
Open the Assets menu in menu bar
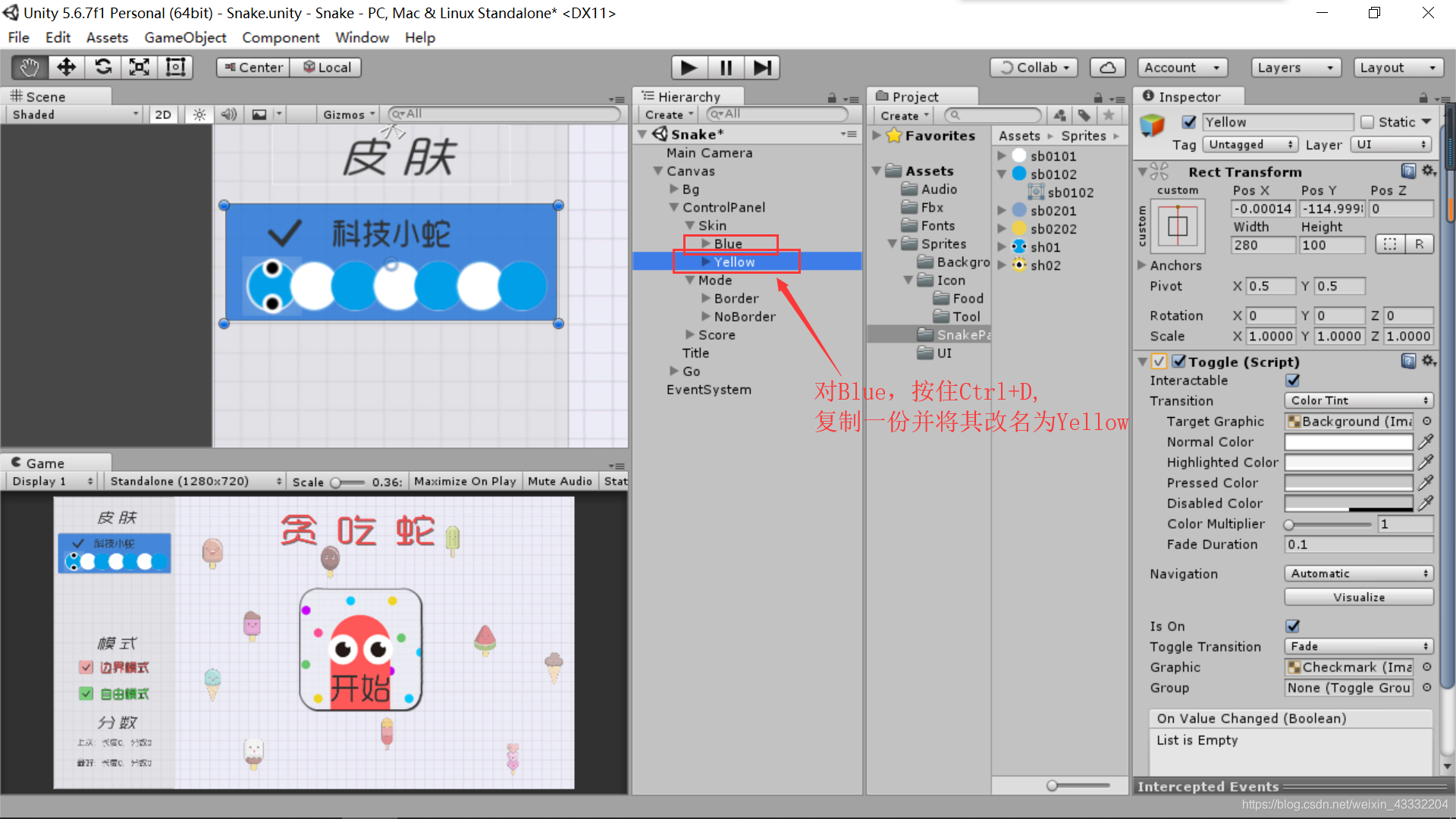pyautogui.click(x=105, y=37)
